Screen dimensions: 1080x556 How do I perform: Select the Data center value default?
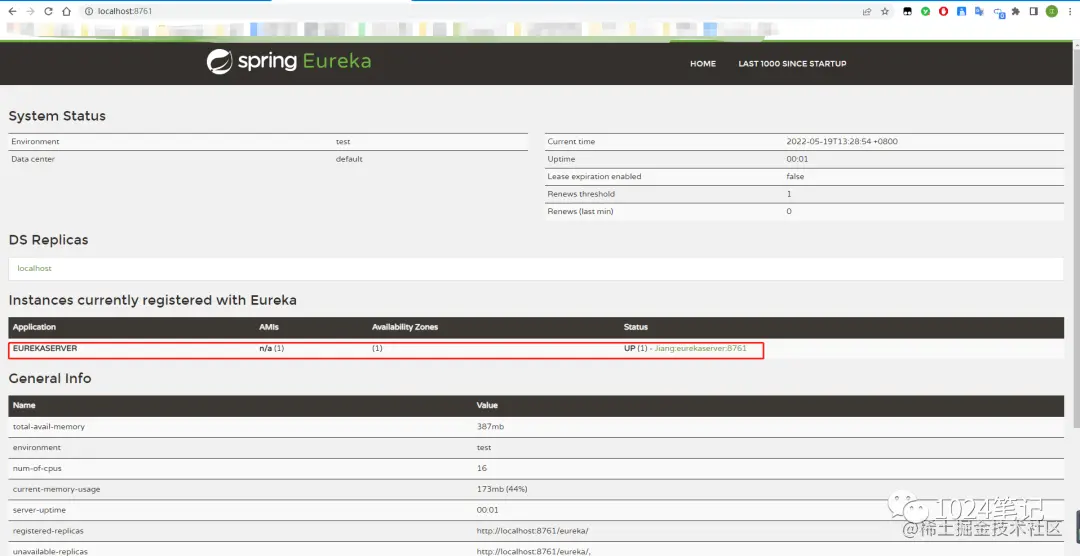point(349,159)
